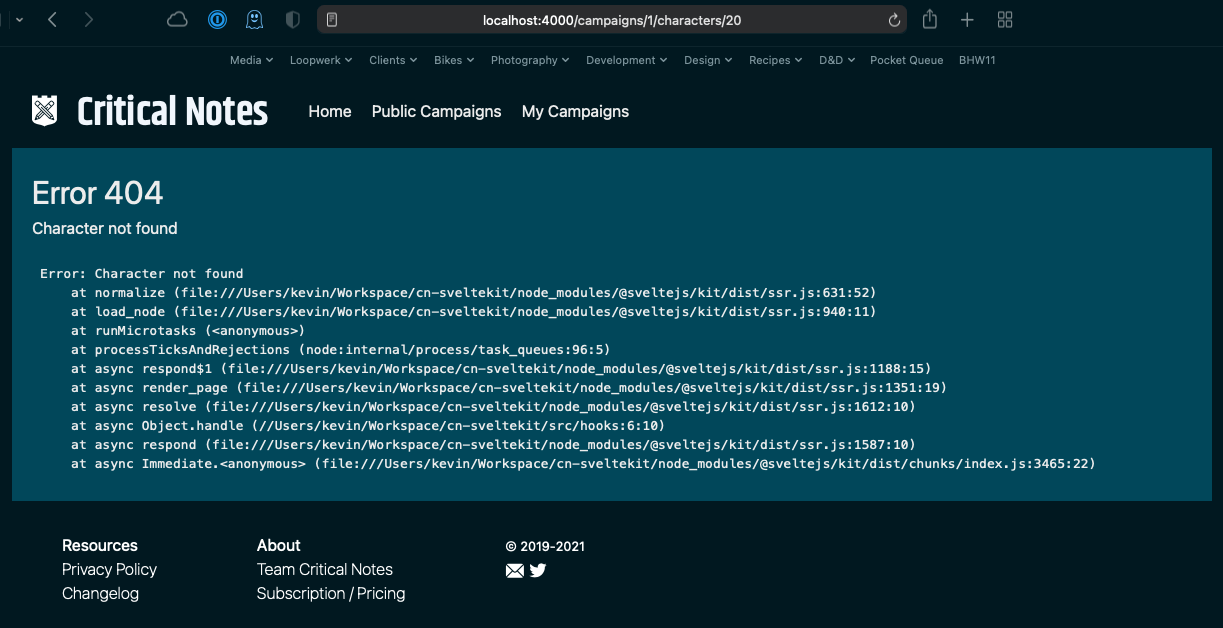Open the Subscription / Pricing link
Screen dimensions: 1223x628
pos(331,593)
